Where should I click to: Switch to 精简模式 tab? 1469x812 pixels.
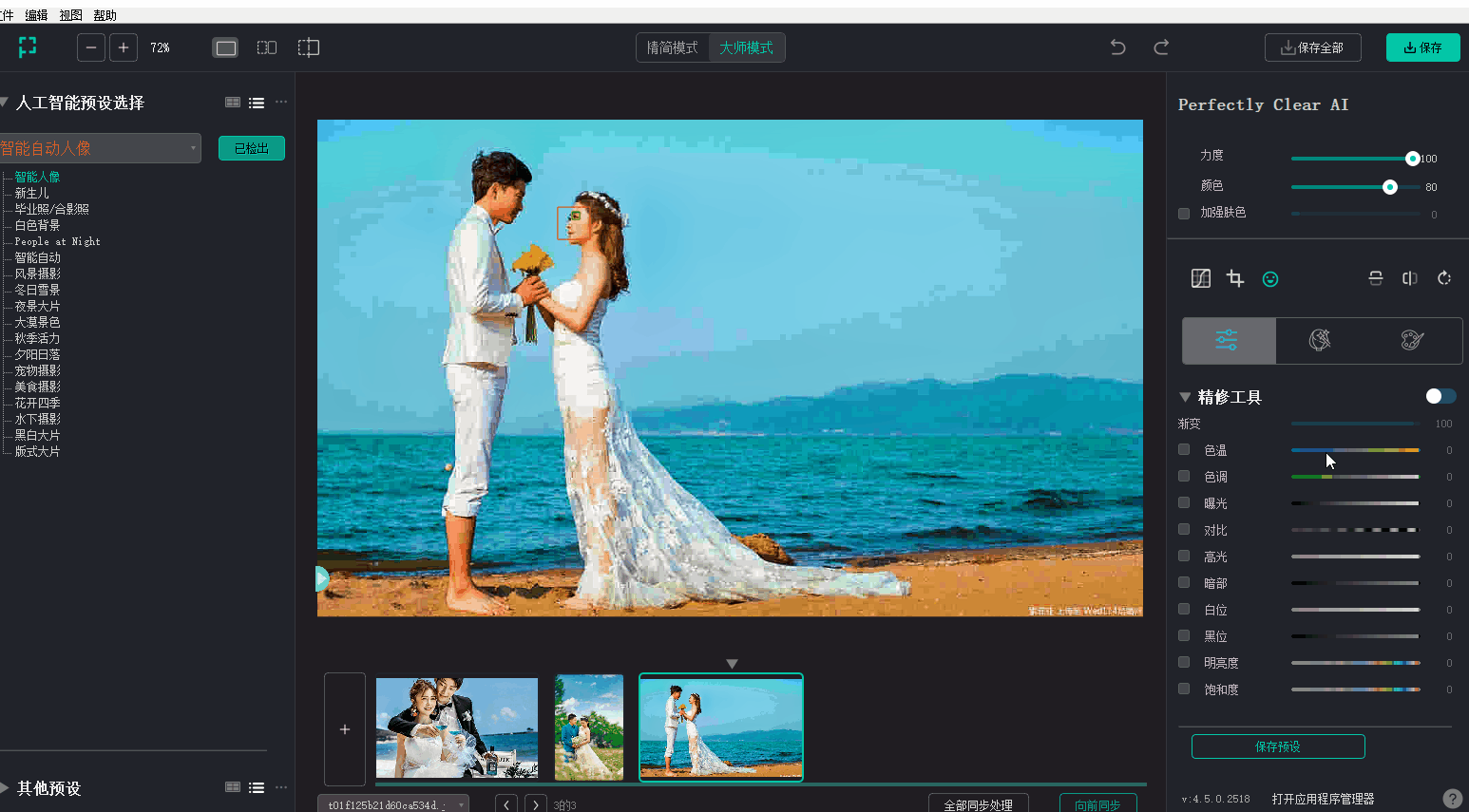click(673, 47)
